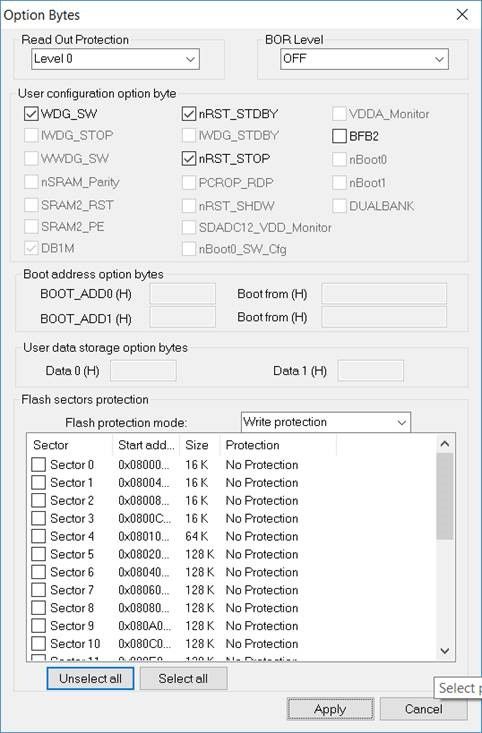Viewport: 482px width, 733px height.
Task: Open the BOR Level dropdown
Action: pos(364,59)
